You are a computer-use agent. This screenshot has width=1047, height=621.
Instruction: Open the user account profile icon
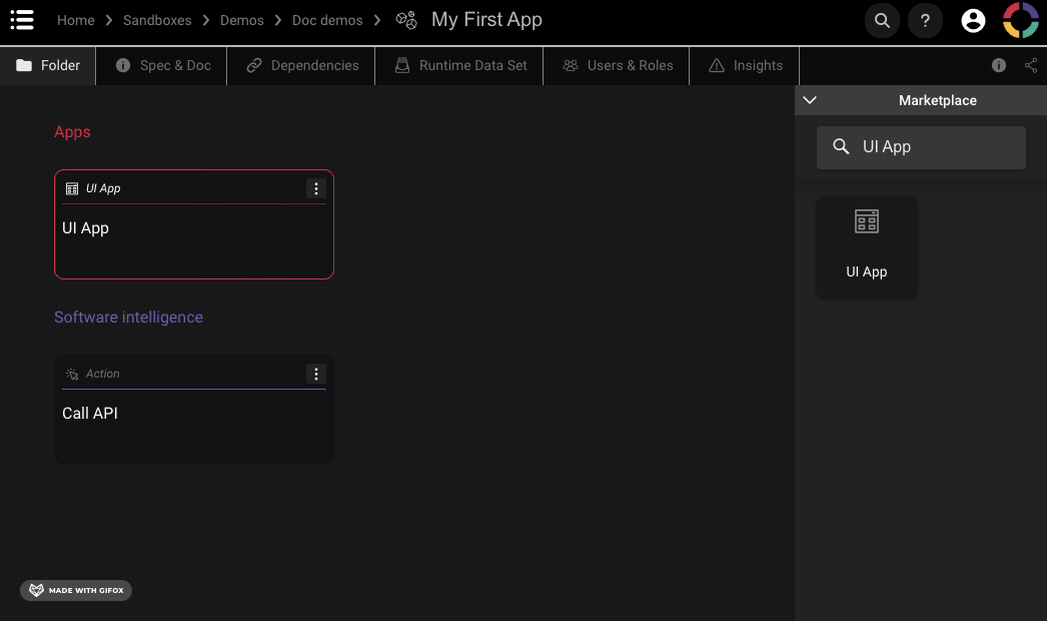(973, 21)
